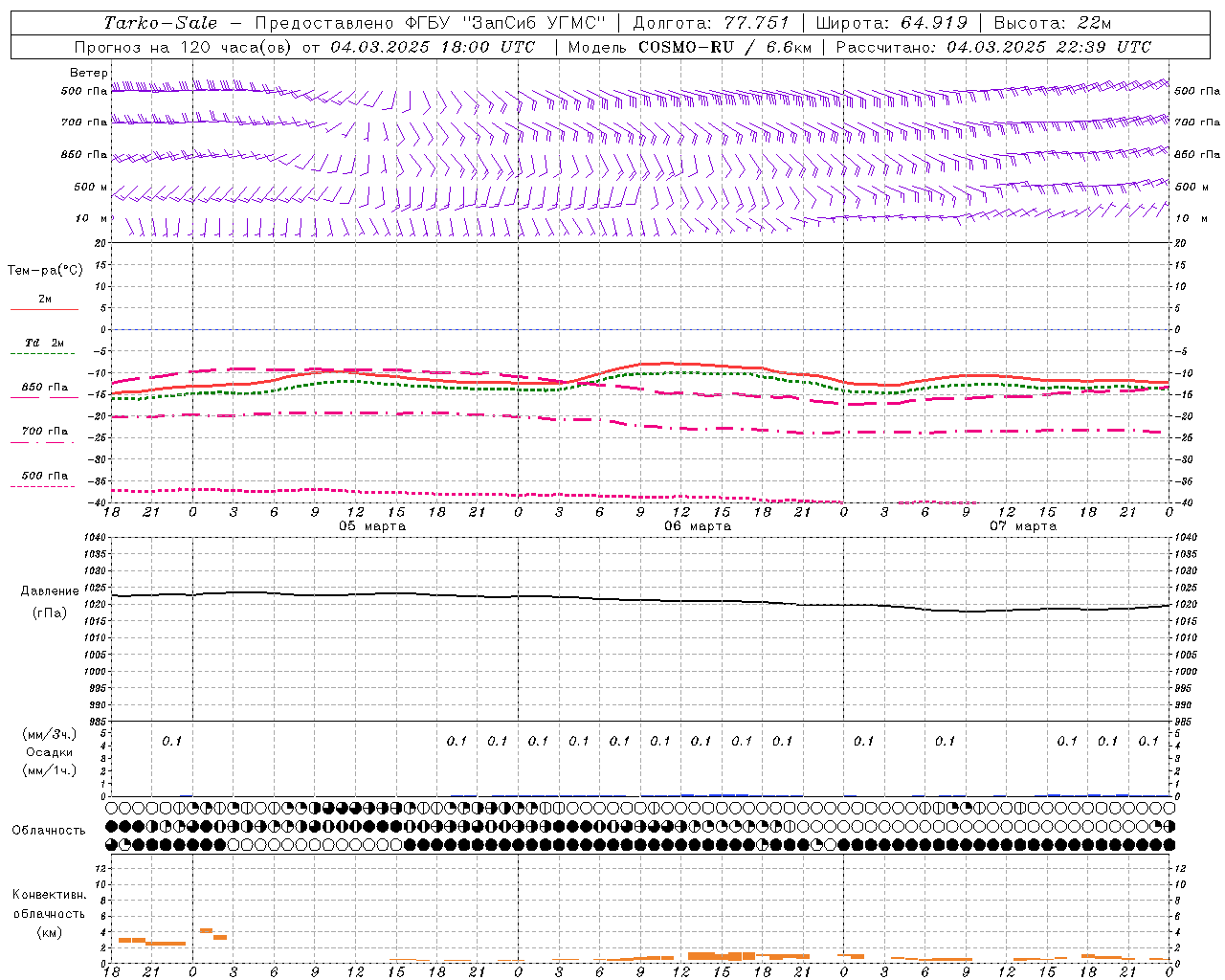
Task: Click the Конвективн. облачность label
Action: (50, 904)
